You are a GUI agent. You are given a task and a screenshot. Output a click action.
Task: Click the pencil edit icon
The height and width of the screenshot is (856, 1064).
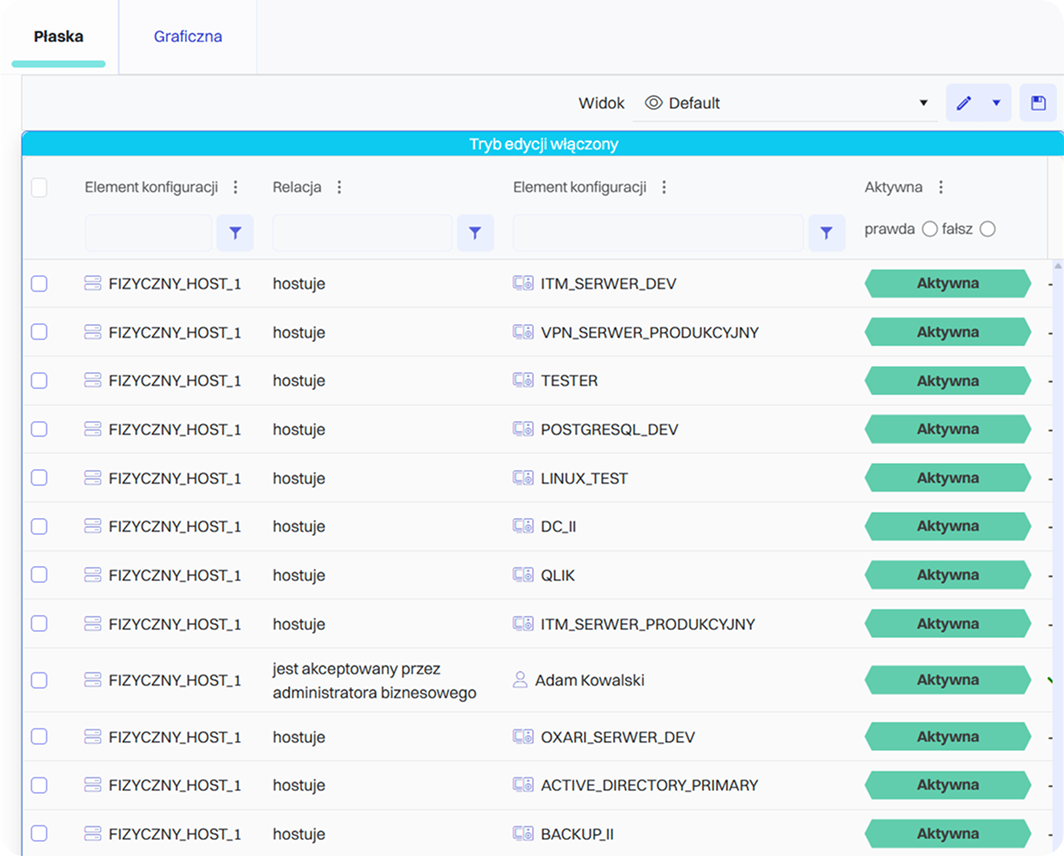click(964, 103)
